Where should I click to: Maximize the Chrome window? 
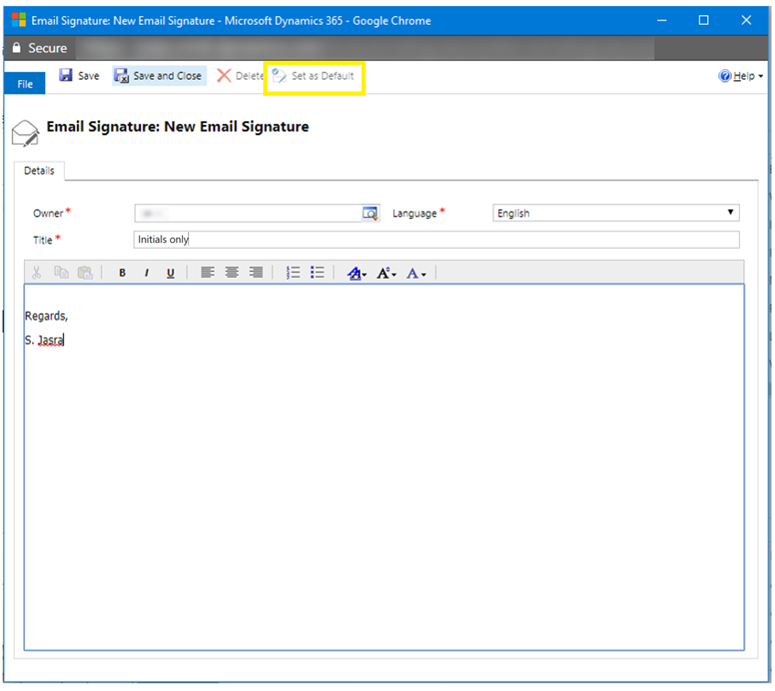click(704, 20)
